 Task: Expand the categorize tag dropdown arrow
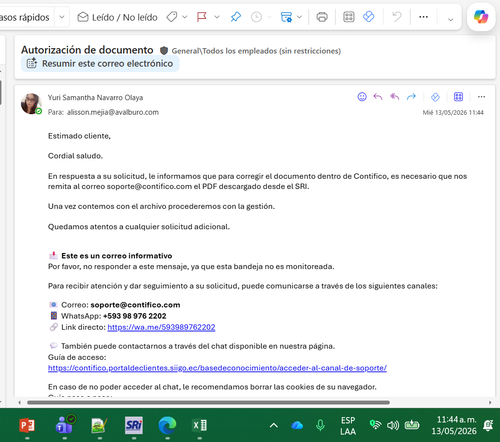185,17
